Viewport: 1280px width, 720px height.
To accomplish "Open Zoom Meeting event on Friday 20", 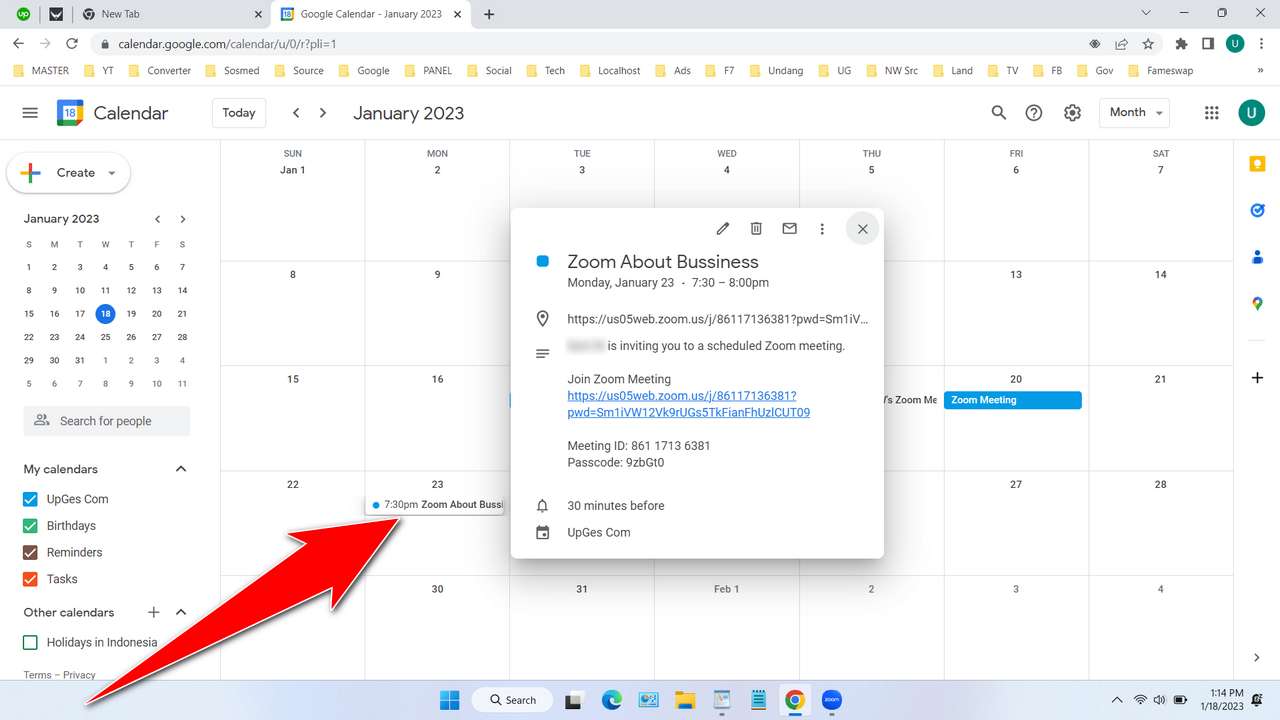I will 1012,400.
